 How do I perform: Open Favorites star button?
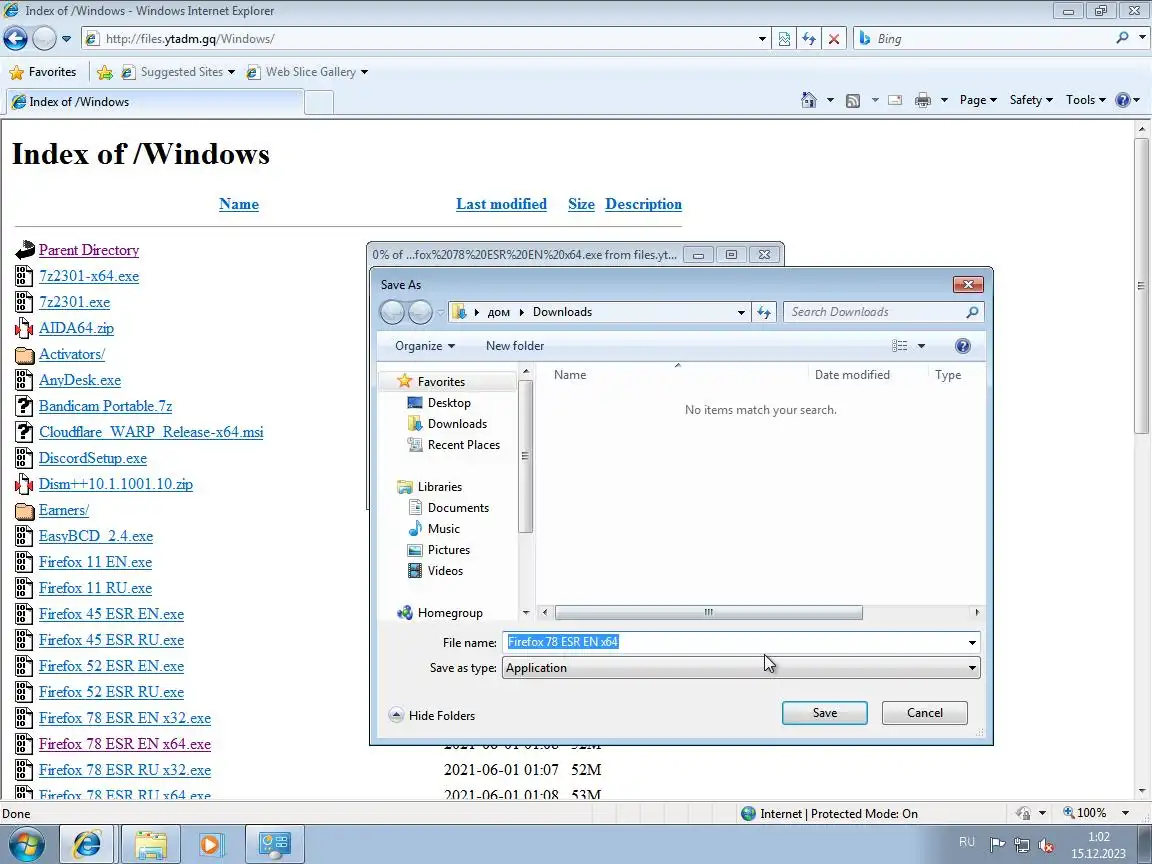pyautogui.click(x=43, y=72)
